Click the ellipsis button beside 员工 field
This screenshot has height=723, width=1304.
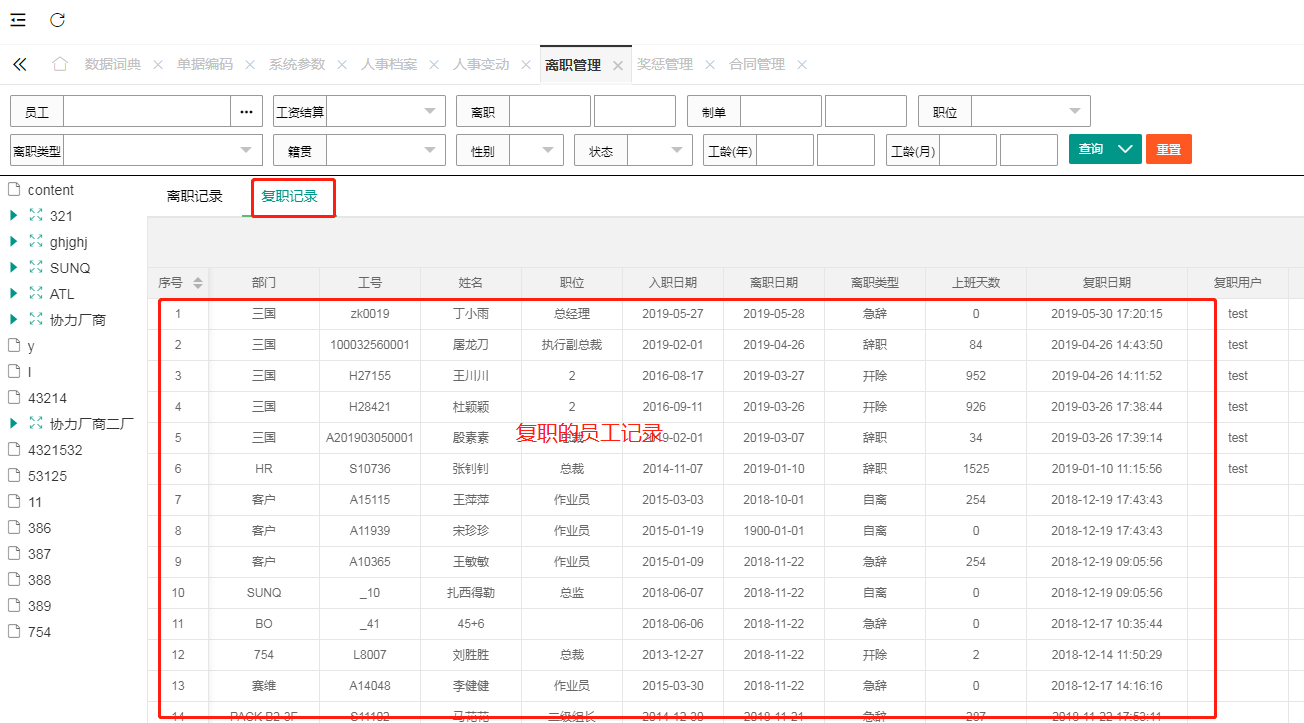pyautogui.click(x=246, y=112)
